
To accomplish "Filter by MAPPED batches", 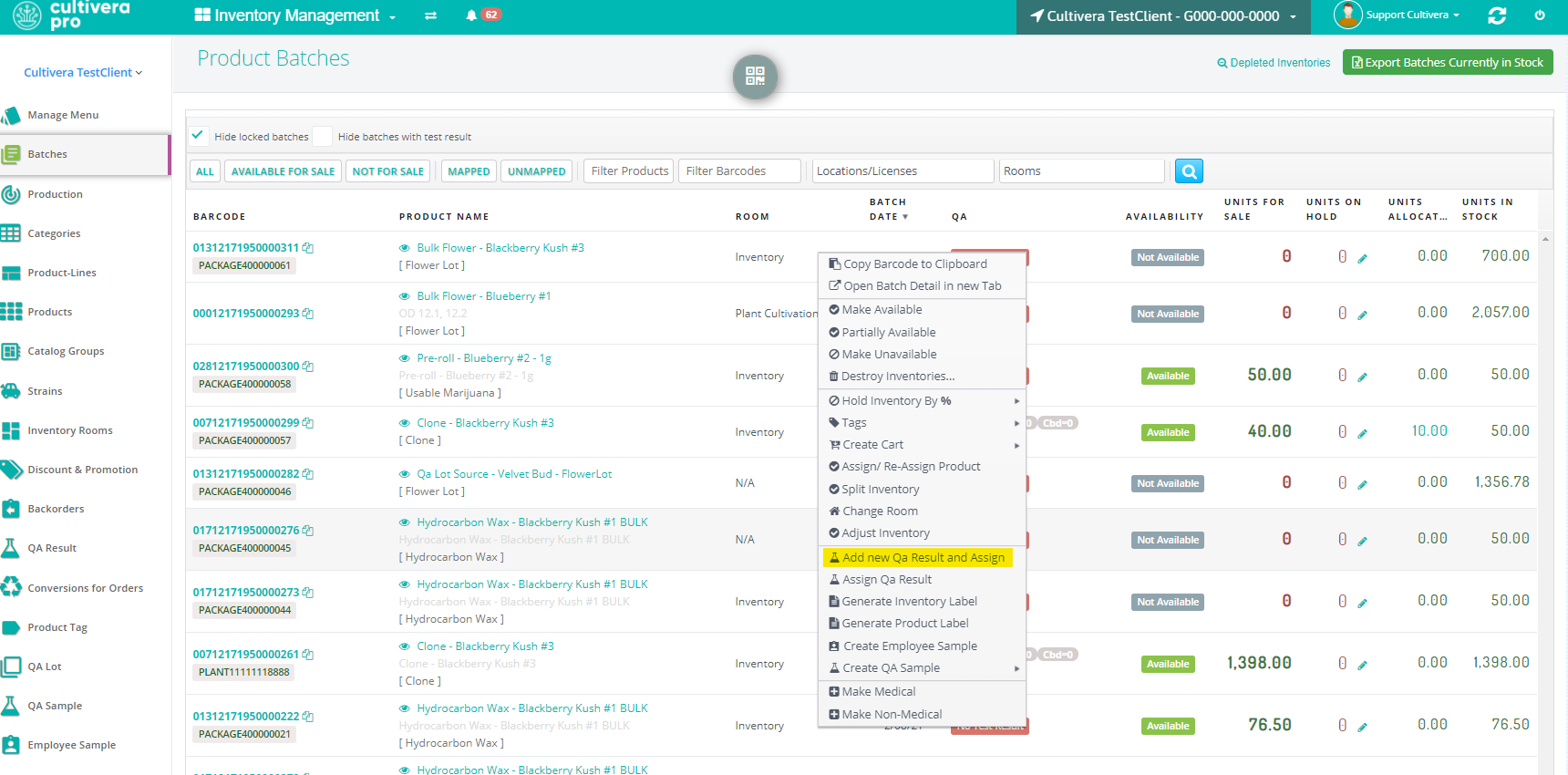I will pyautogui.click(x=469, y=171).
